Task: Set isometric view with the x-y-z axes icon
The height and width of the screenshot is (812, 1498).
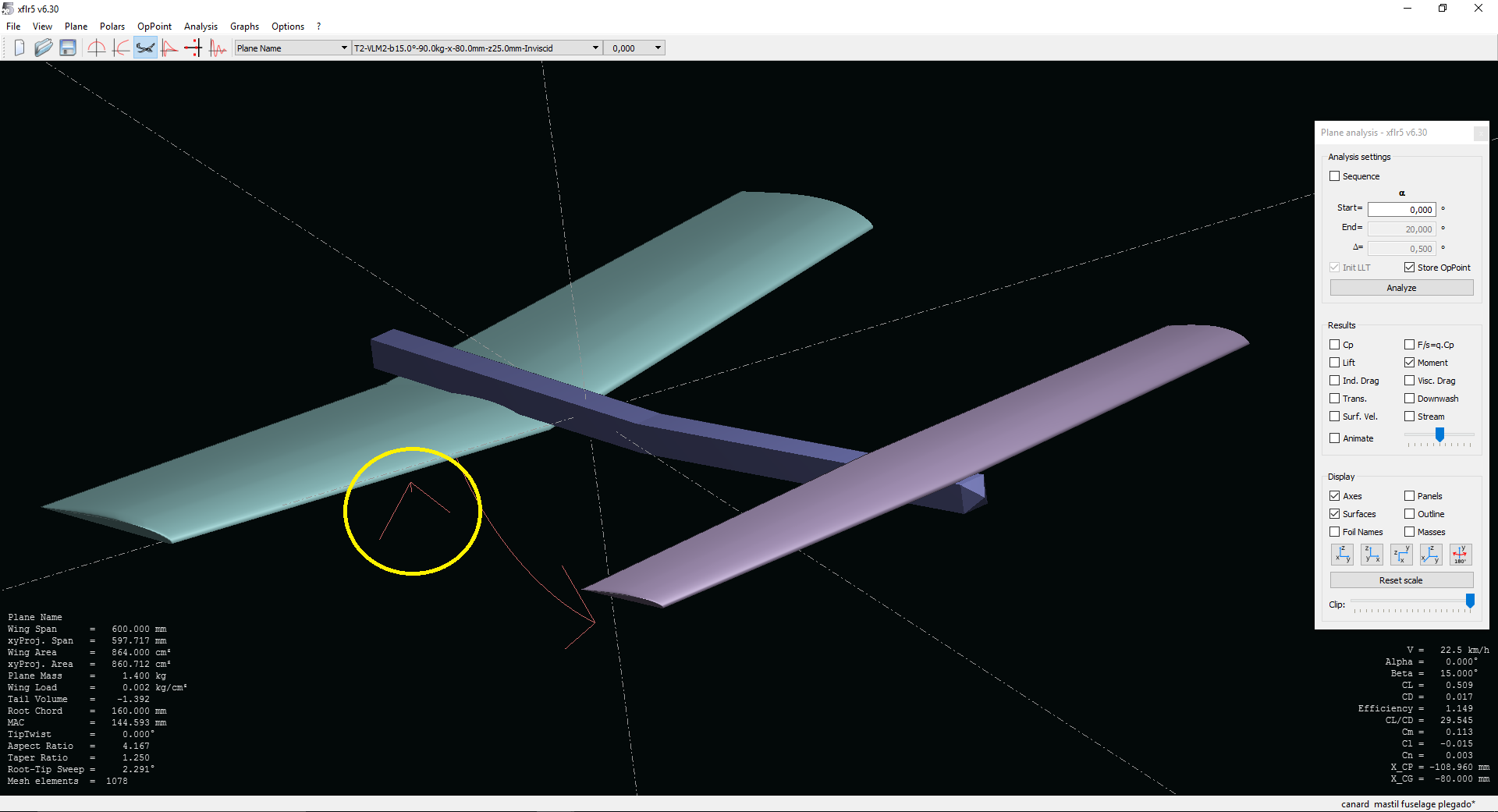Action: (x=1430, y=555)
